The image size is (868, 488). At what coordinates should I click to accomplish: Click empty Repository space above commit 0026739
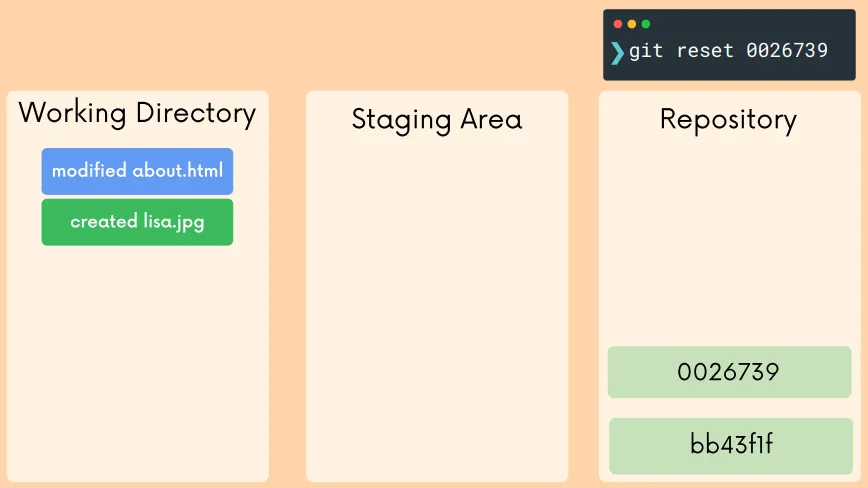728,240
